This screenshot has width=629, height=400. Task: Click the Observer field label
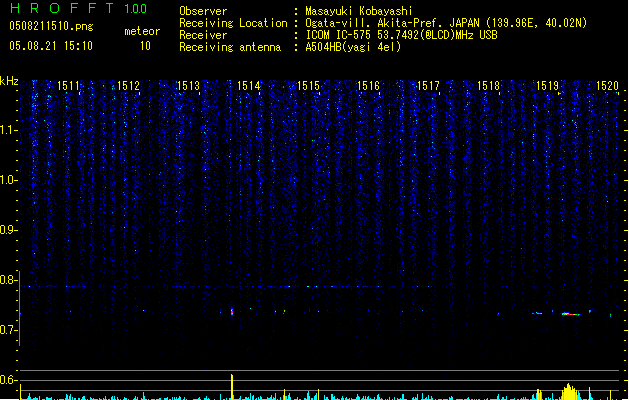coord(203,11)
